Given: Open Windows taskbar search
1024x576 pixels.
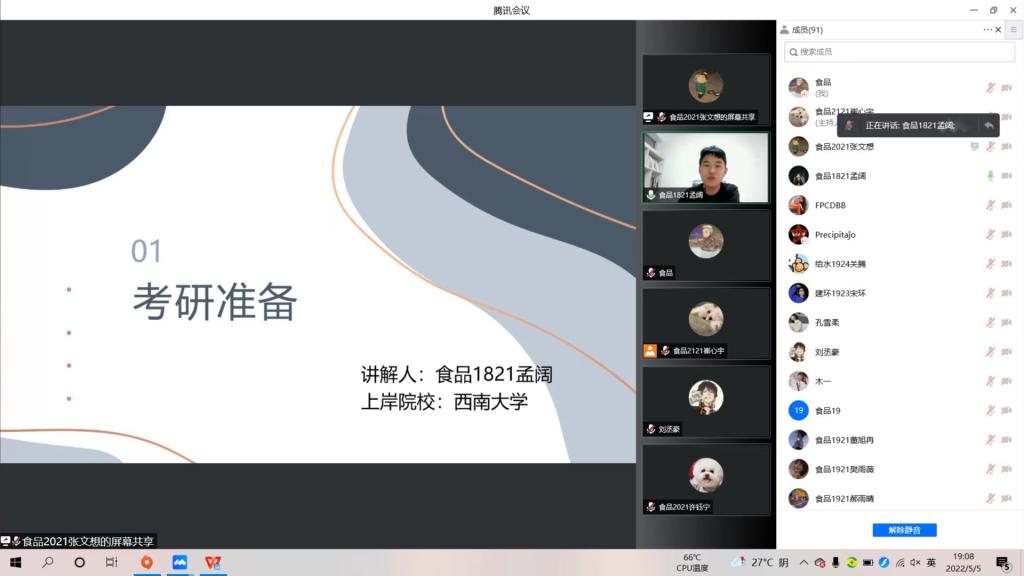Looking at the screenshot, I should (x=48, y=562).
